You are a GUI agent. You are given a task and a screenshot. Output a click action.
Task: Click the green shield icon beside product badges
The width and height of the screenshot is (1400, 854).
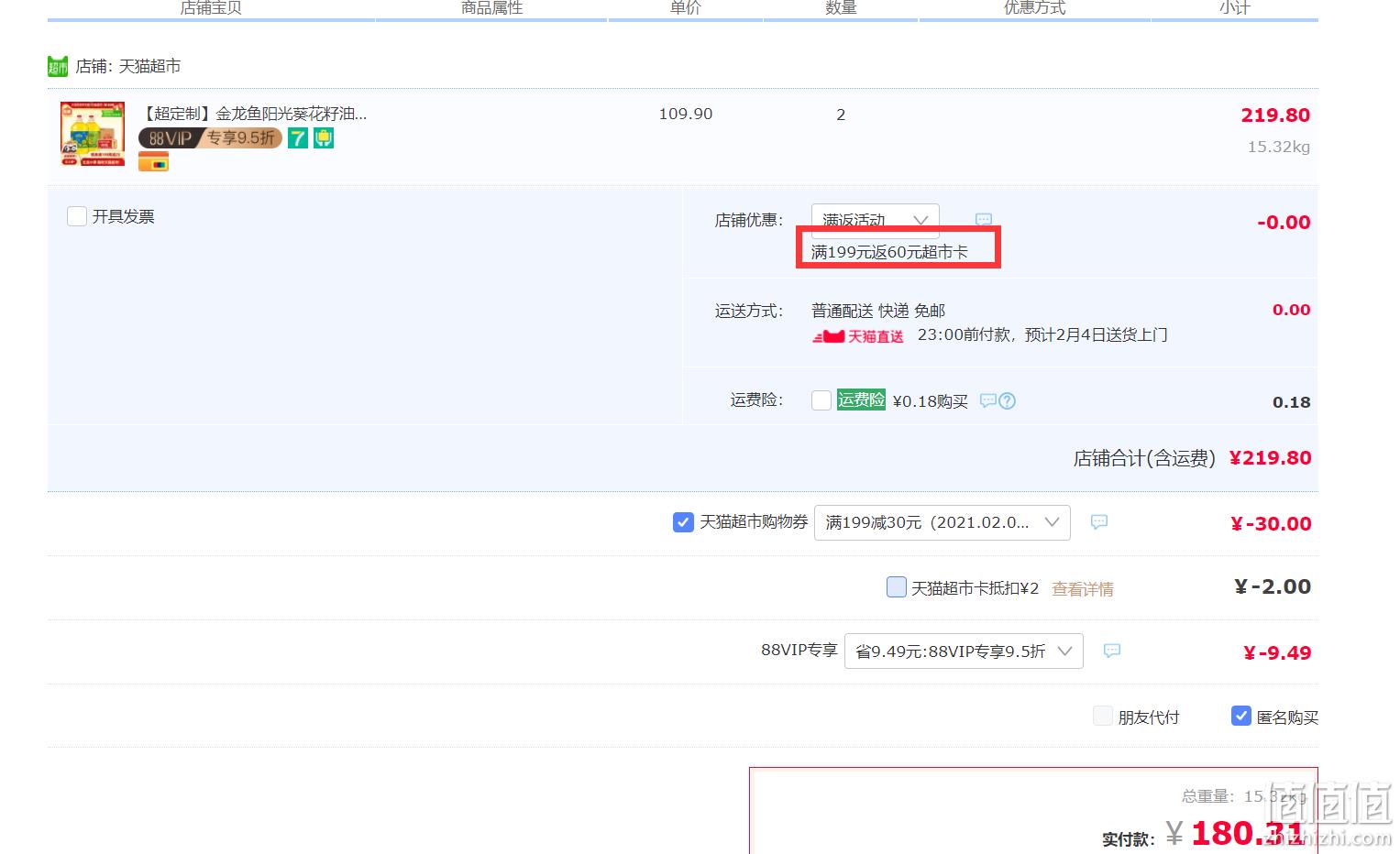click(324, 138)
